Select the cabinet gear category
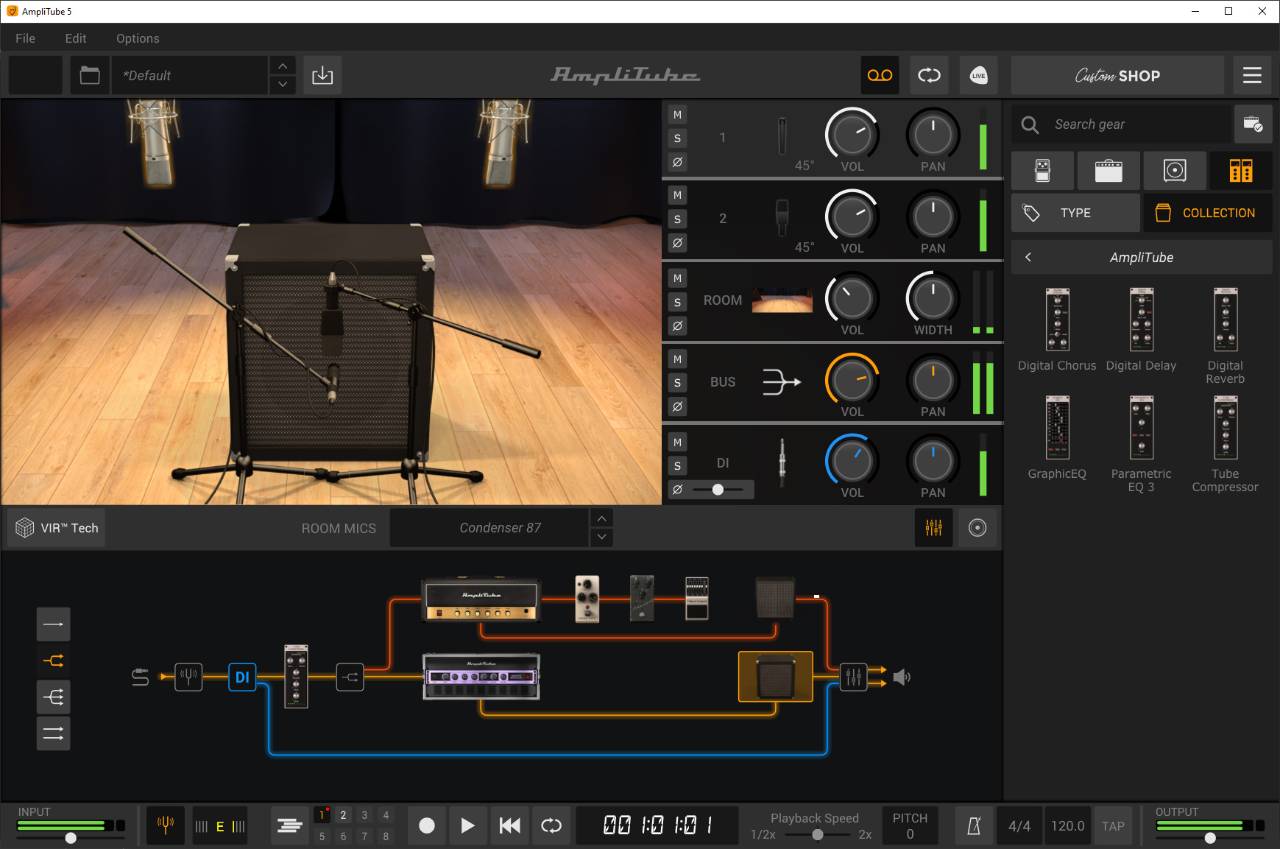The width and height of the screenshot is (1280, 849). tap(1174, 171)
